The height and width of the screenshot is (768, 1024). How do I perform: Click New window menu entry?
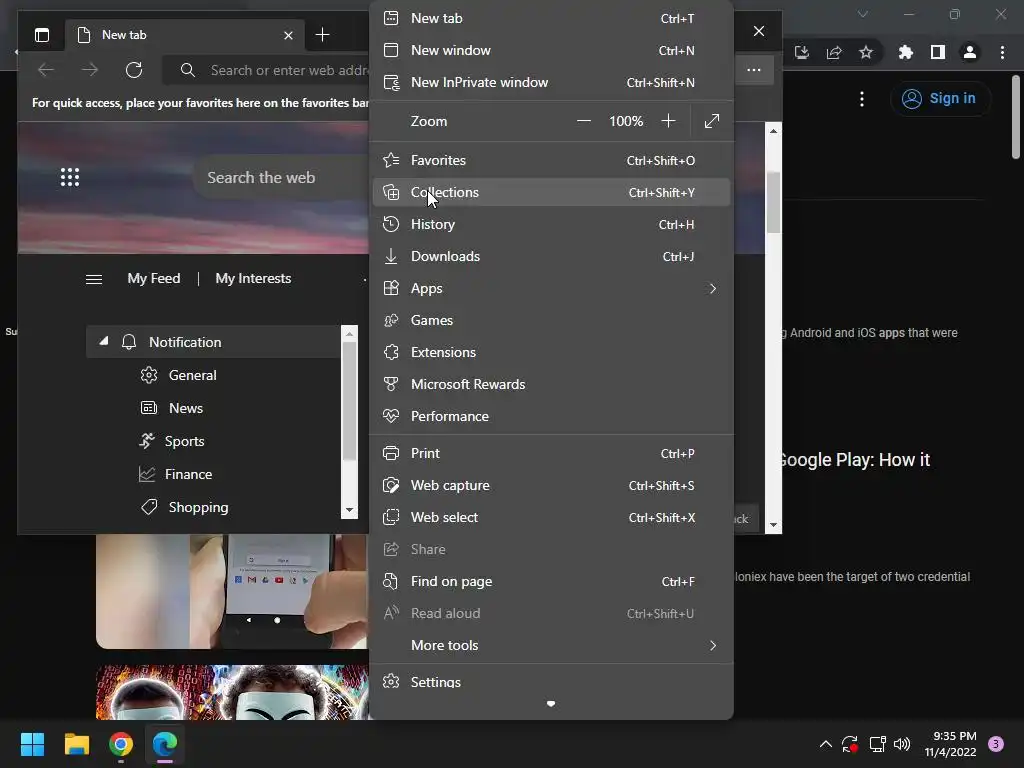point(551,50)
